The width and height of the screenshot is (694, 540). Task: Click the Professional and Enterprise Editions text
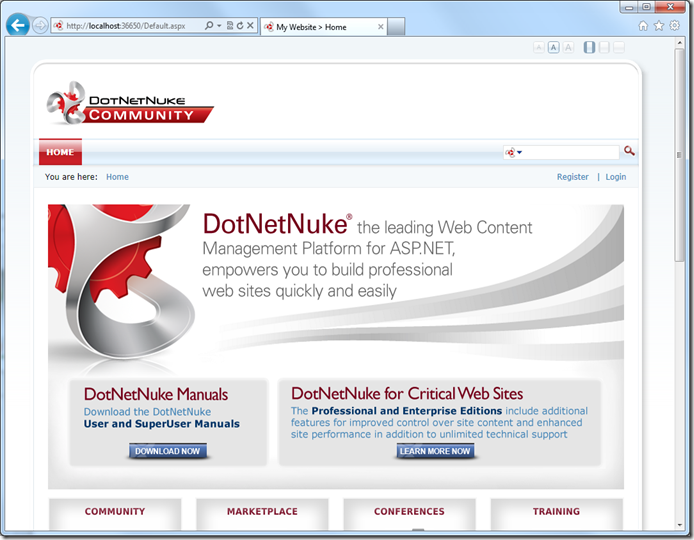click(407, 411)
